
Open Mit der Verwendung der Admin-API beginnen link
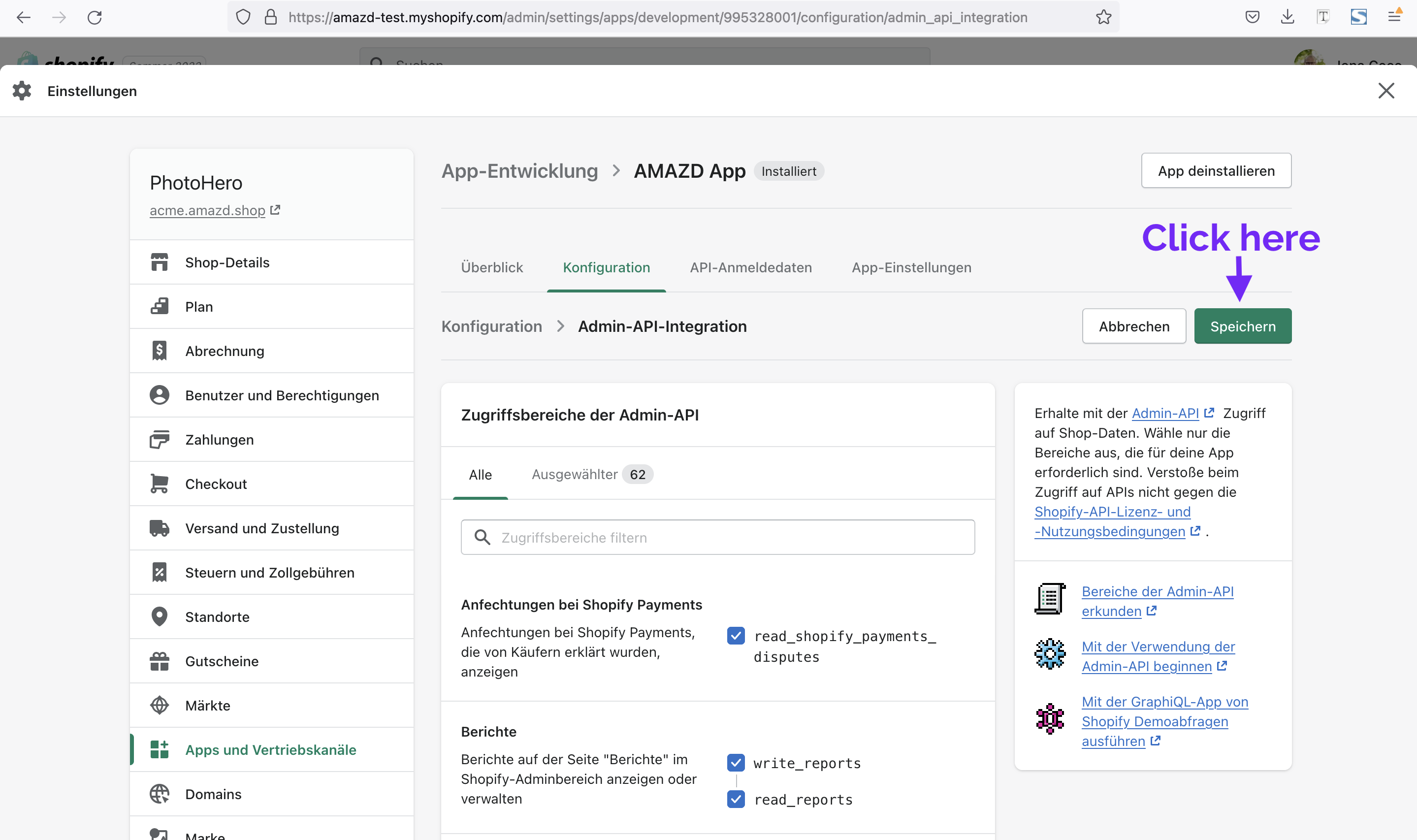(x=1158, y=656)
